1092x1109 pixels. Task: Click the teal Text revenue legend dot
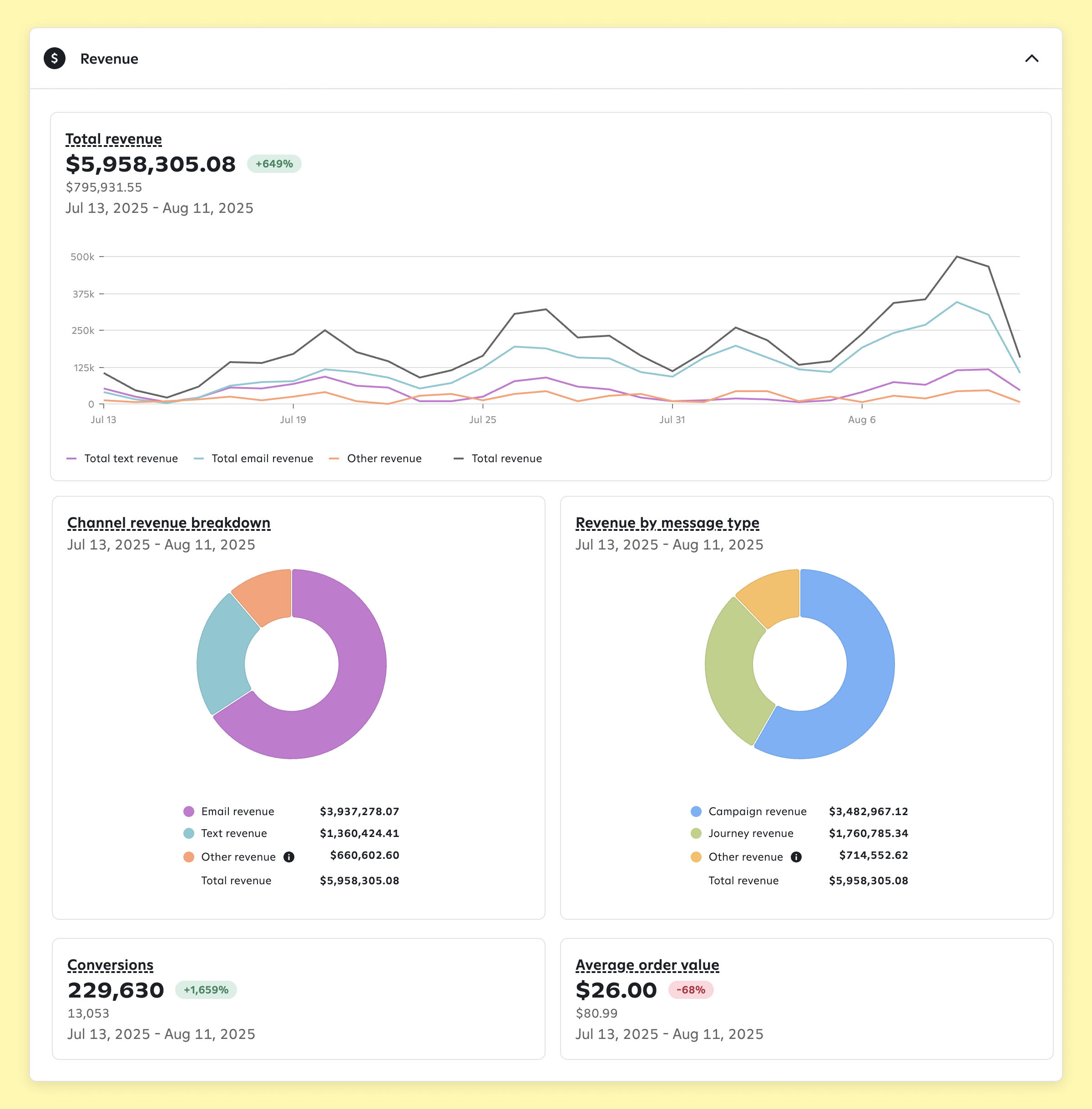pyautogui.click(x=189, y=833)
